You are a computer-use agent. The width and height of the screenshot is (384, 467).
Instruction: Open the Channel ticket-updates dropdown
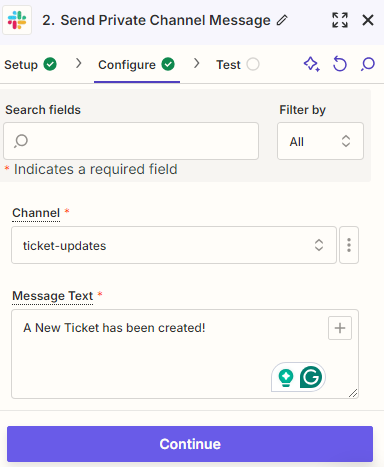(174, 245)
